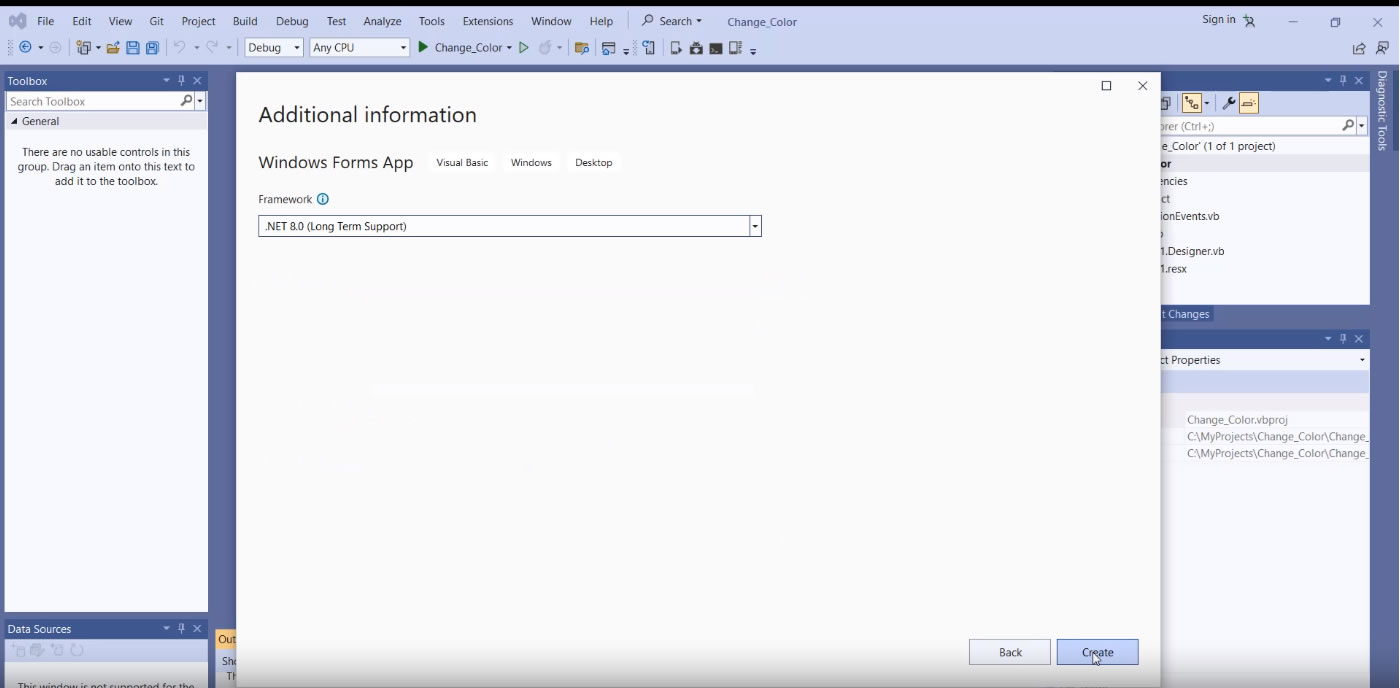The height and width of the screenshot is (688, 1400).
Task: Click the Live Share icon at top right
Action: pos(1359,48)
